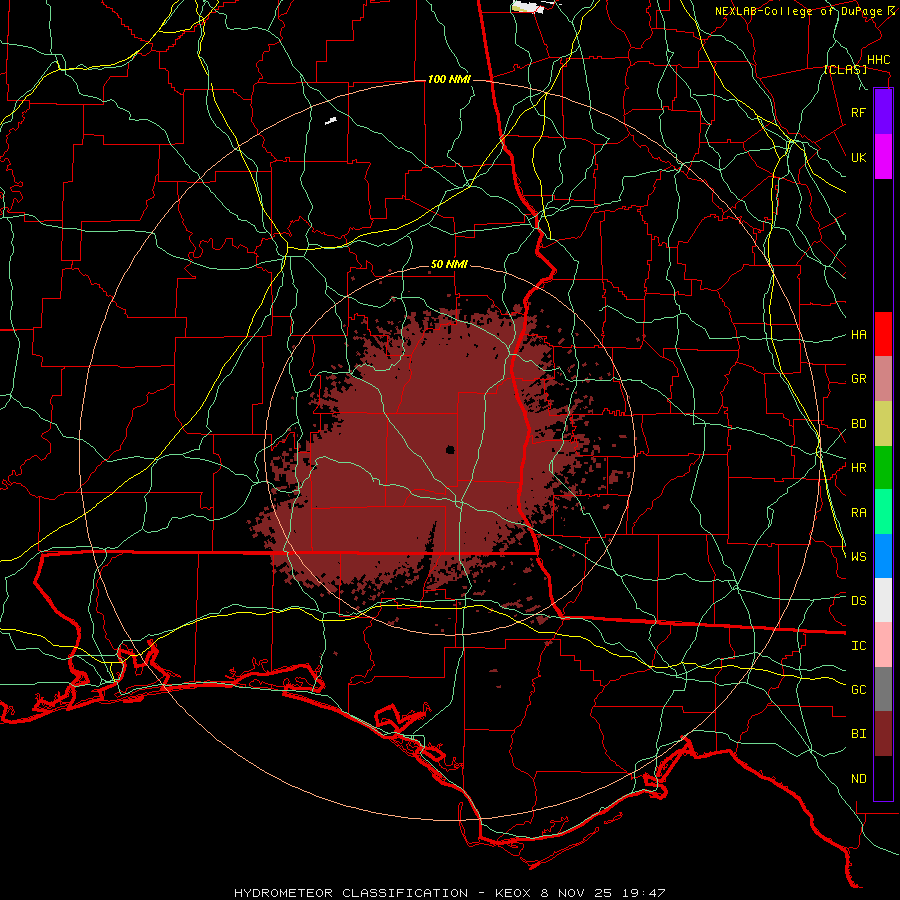The height and width of the screenshot is (900, 900).
Task: Click the black radar site dot
Action: pos(450,449)
